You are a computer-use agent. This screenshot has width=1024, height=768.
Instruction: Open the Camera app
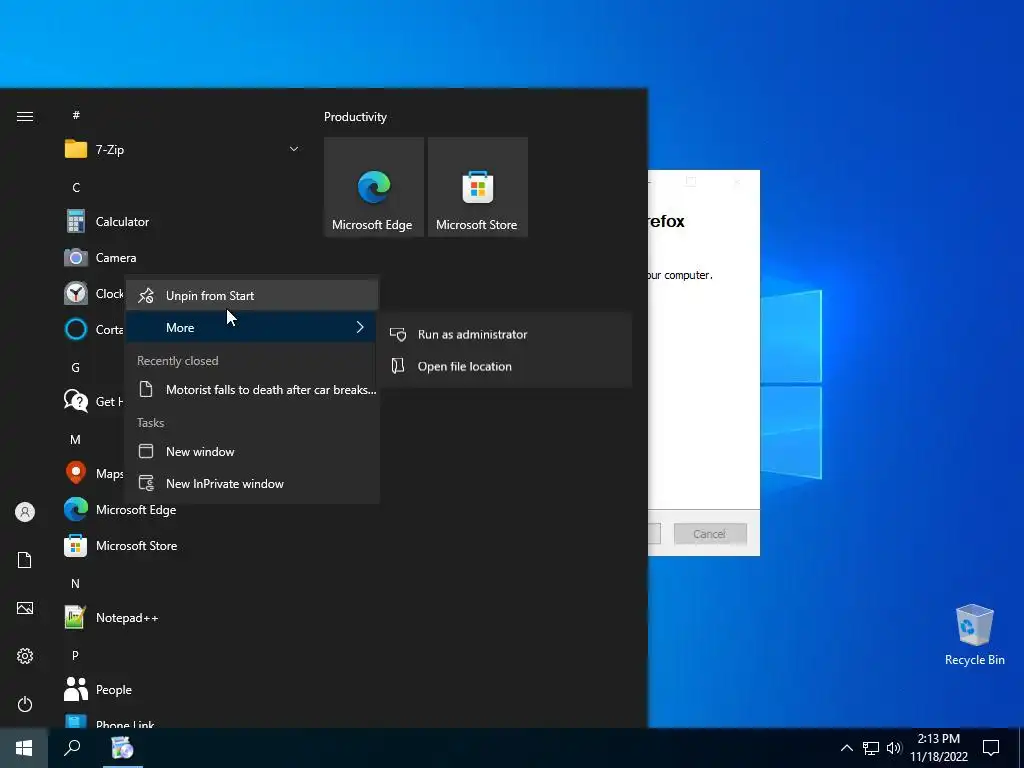(x=182, y=258)
